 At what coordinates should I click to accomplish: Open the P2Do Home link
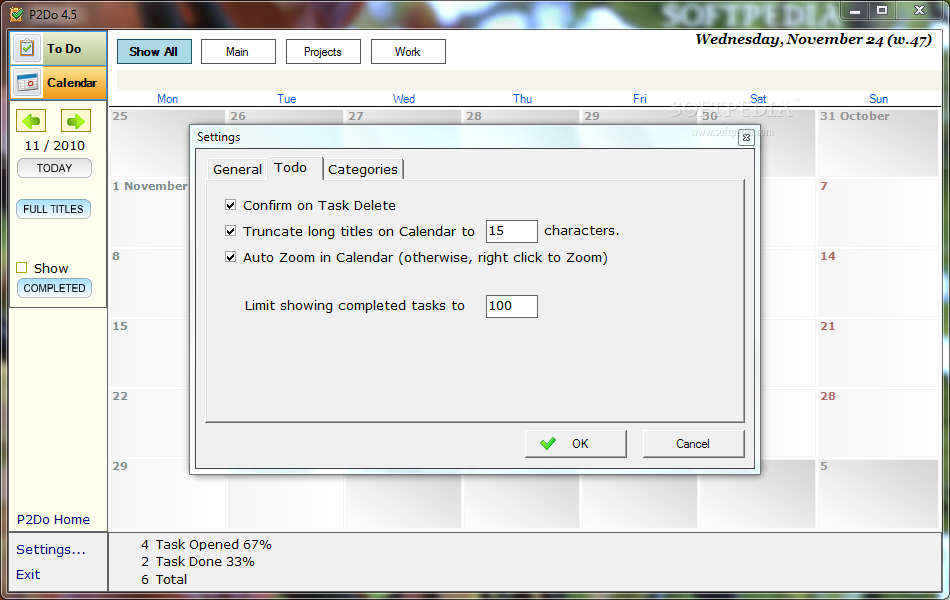pyautogui.click(x=53, y=519)
